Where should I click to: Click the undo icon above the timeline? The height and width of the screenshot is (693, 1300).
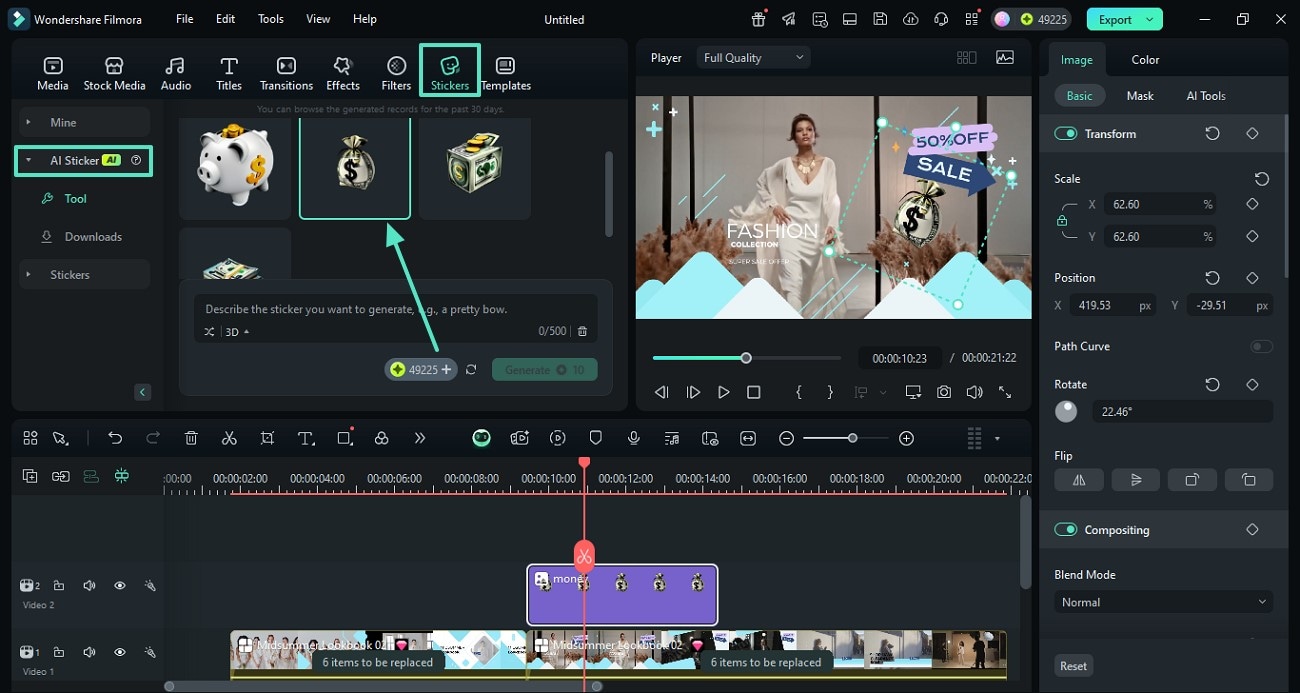point(115,438)
